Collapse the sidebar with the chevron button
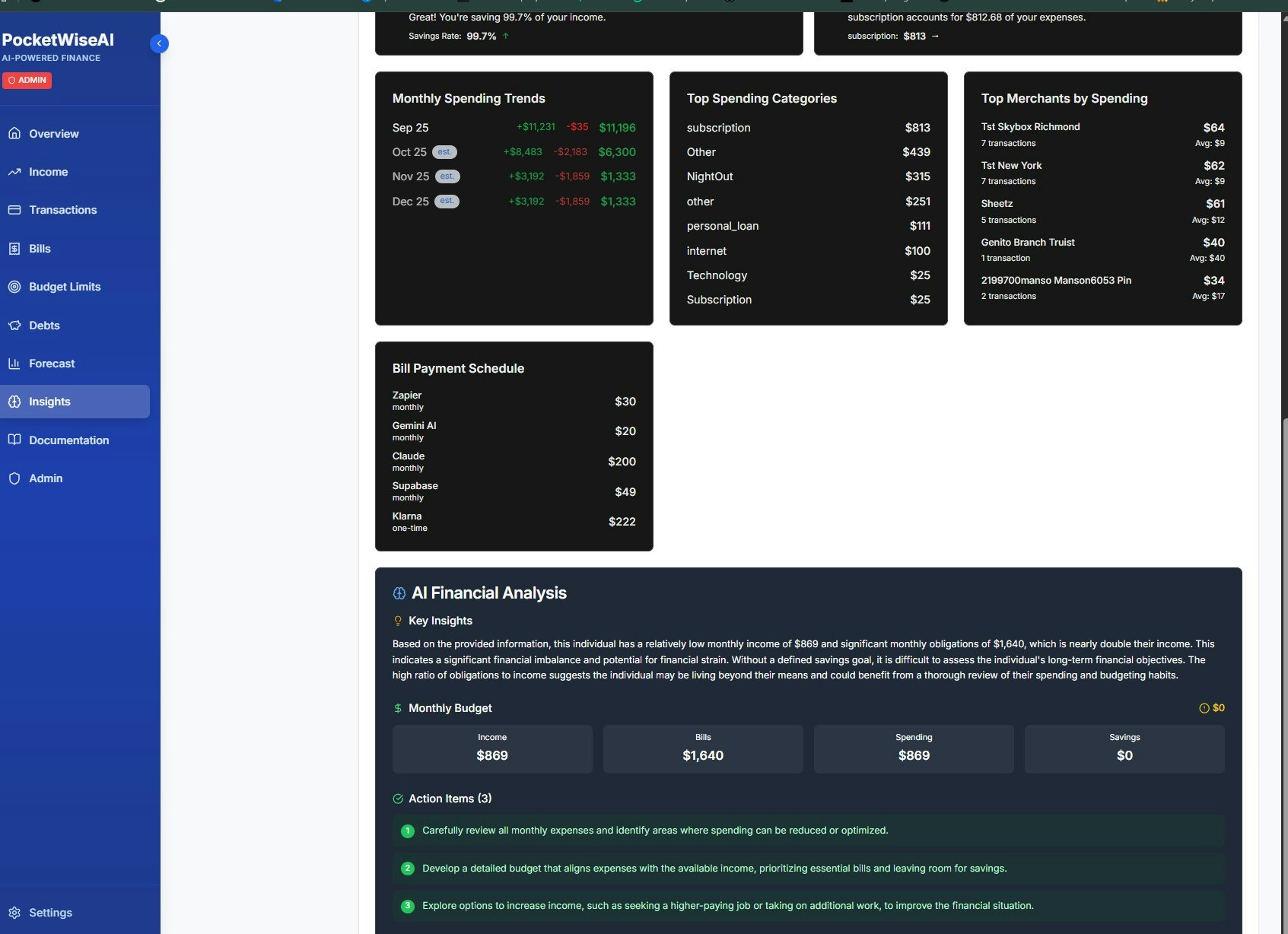The width and height of the screenshot is (1288, 934). click(x=159, y=43)
